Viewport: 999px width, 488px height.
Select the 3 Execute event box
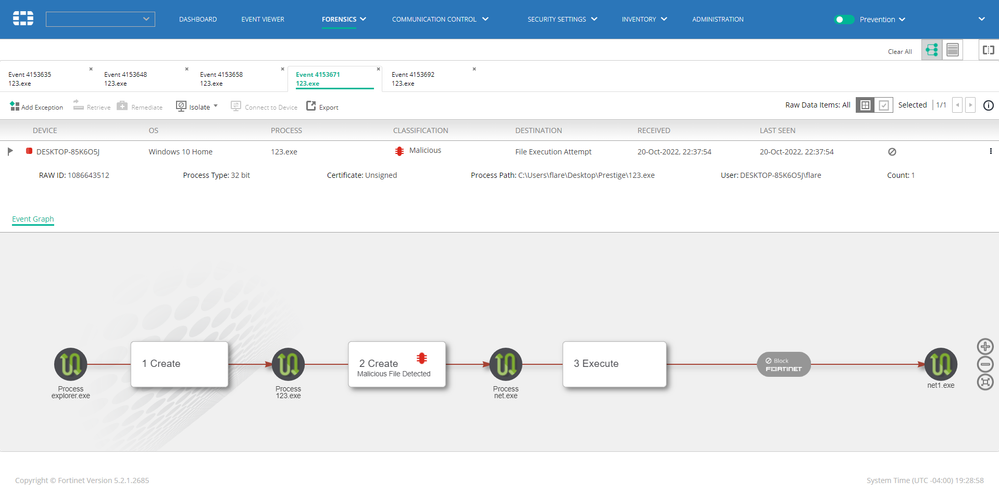(x=614, y=364)
